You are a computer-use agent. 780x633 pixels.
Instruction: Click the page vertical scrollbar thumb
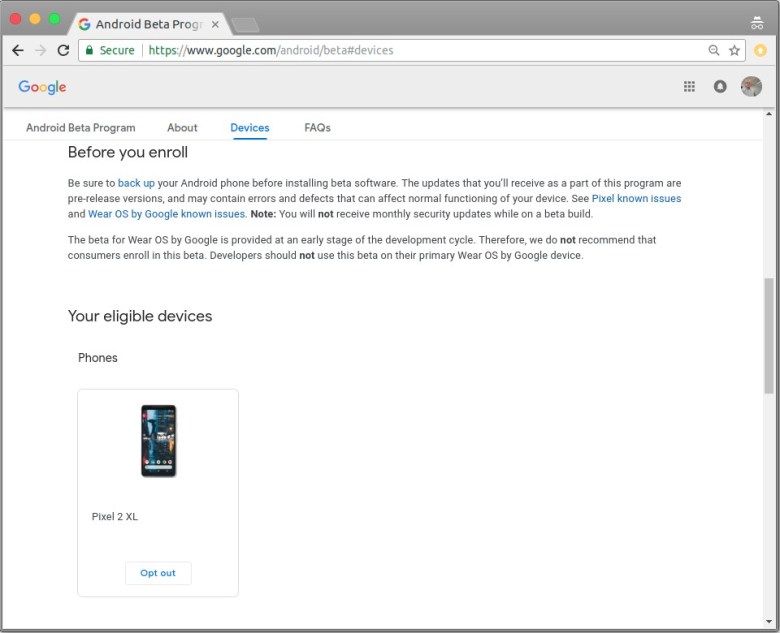pyautogui.click(x=769, y=336)
